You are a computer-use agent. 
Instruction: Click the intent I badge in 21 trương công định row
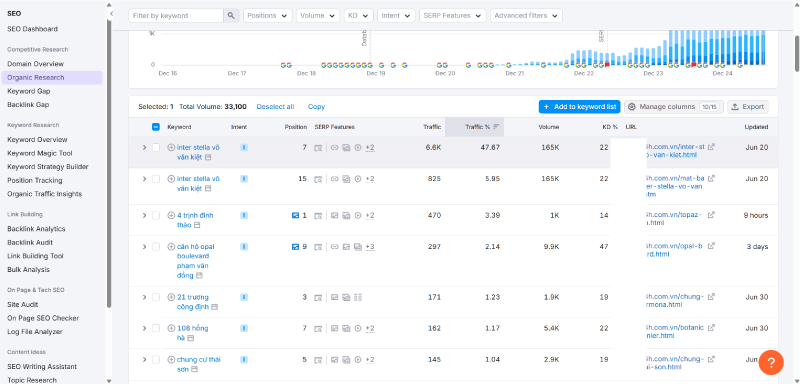[x=244, y=297]
